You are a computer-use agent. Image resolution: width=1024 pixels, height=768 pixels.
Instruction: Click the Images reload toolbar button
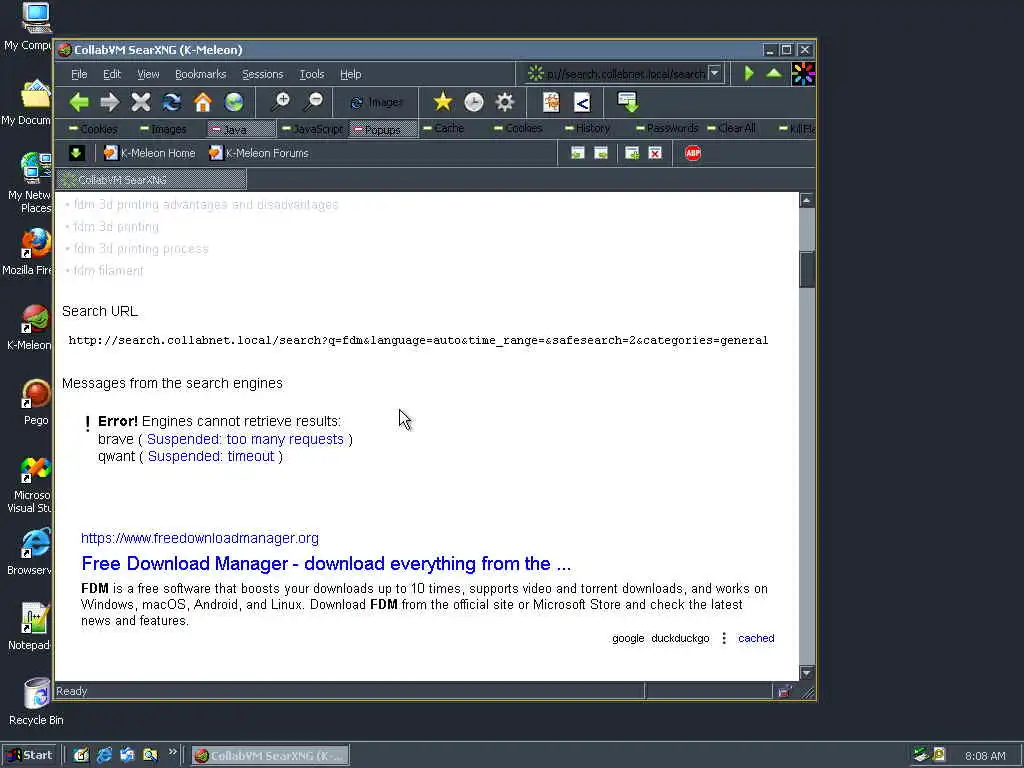click(x=376, y=103)
